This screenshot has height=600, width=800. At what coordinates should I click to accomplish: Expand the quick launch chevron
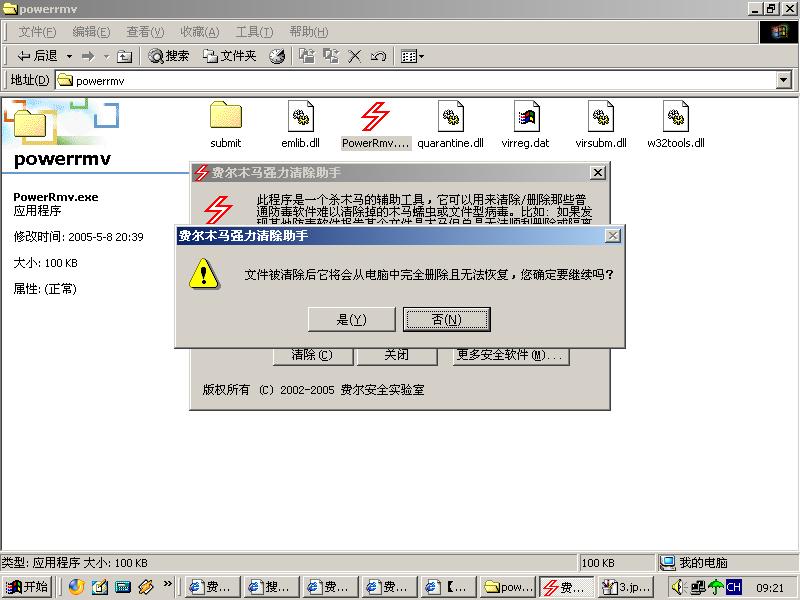pyautogui.click(x=167, y=584)
